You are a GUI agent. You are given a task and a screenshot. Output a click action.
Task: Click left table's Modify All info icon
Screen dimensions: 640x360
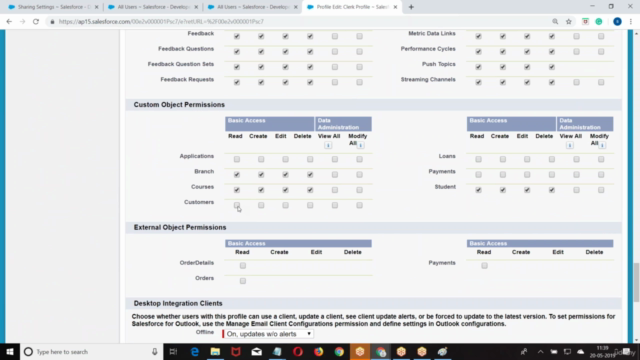[x=360, y=145]
